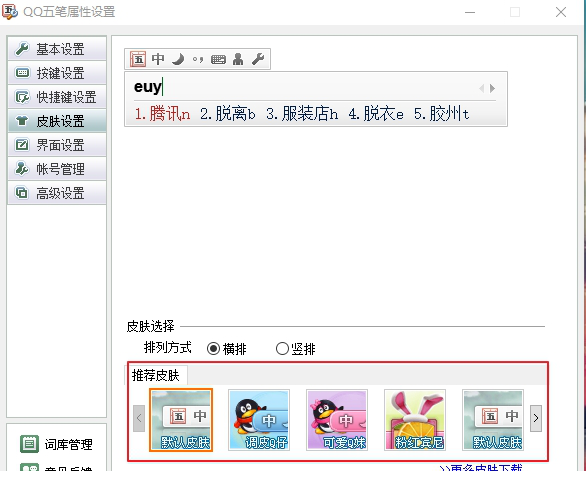
Task: Click the shortcut icon beside 快捷键设置
Action: point(22,97)
